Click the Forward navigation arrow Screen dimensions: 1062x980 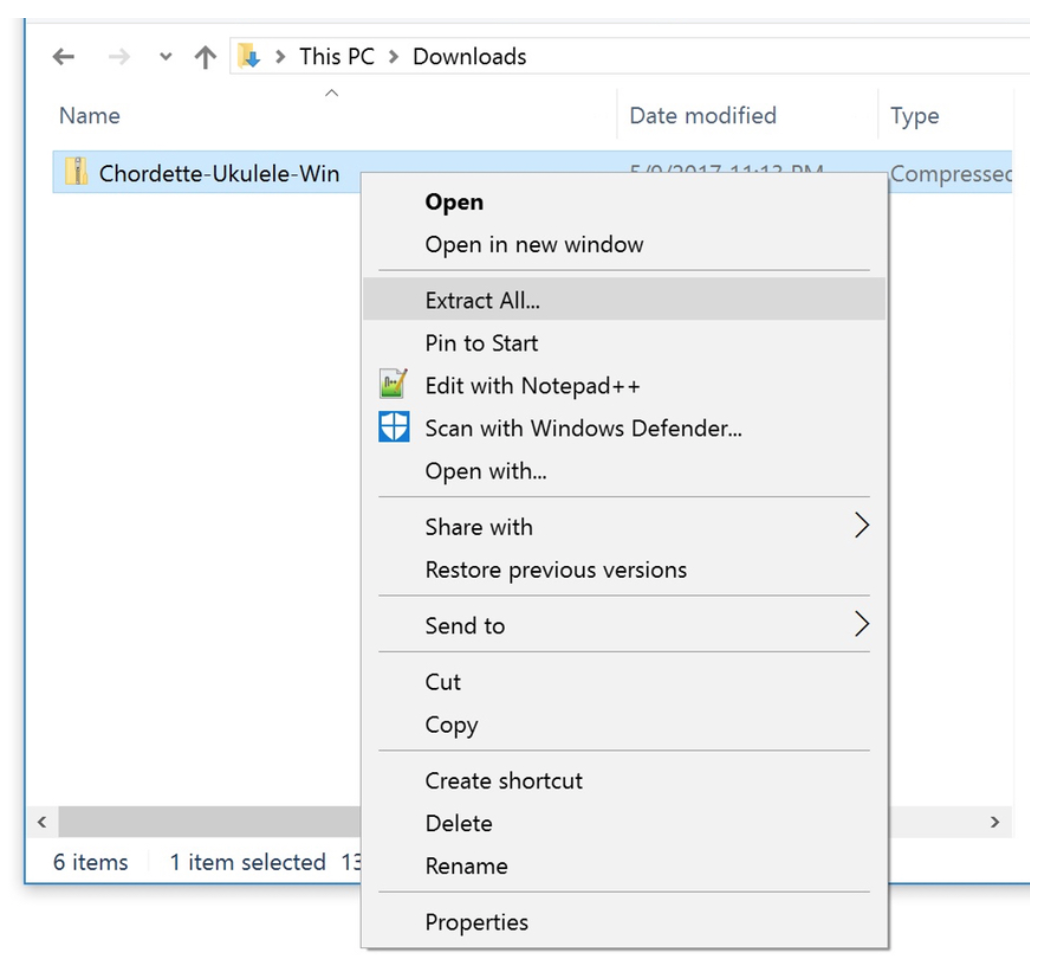119,57
